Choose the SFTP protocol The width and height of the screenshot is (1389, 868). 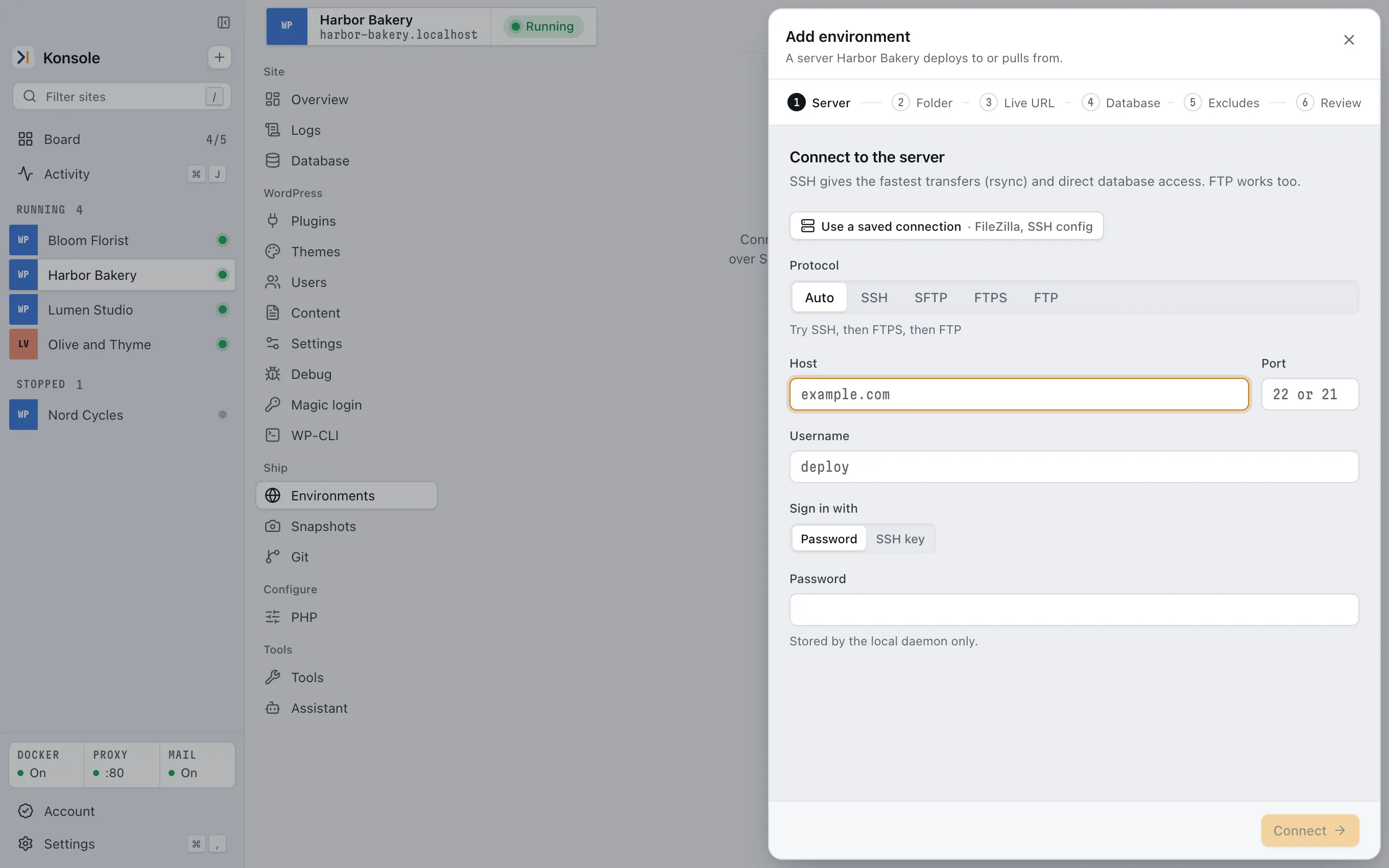[x=930, y=297]
